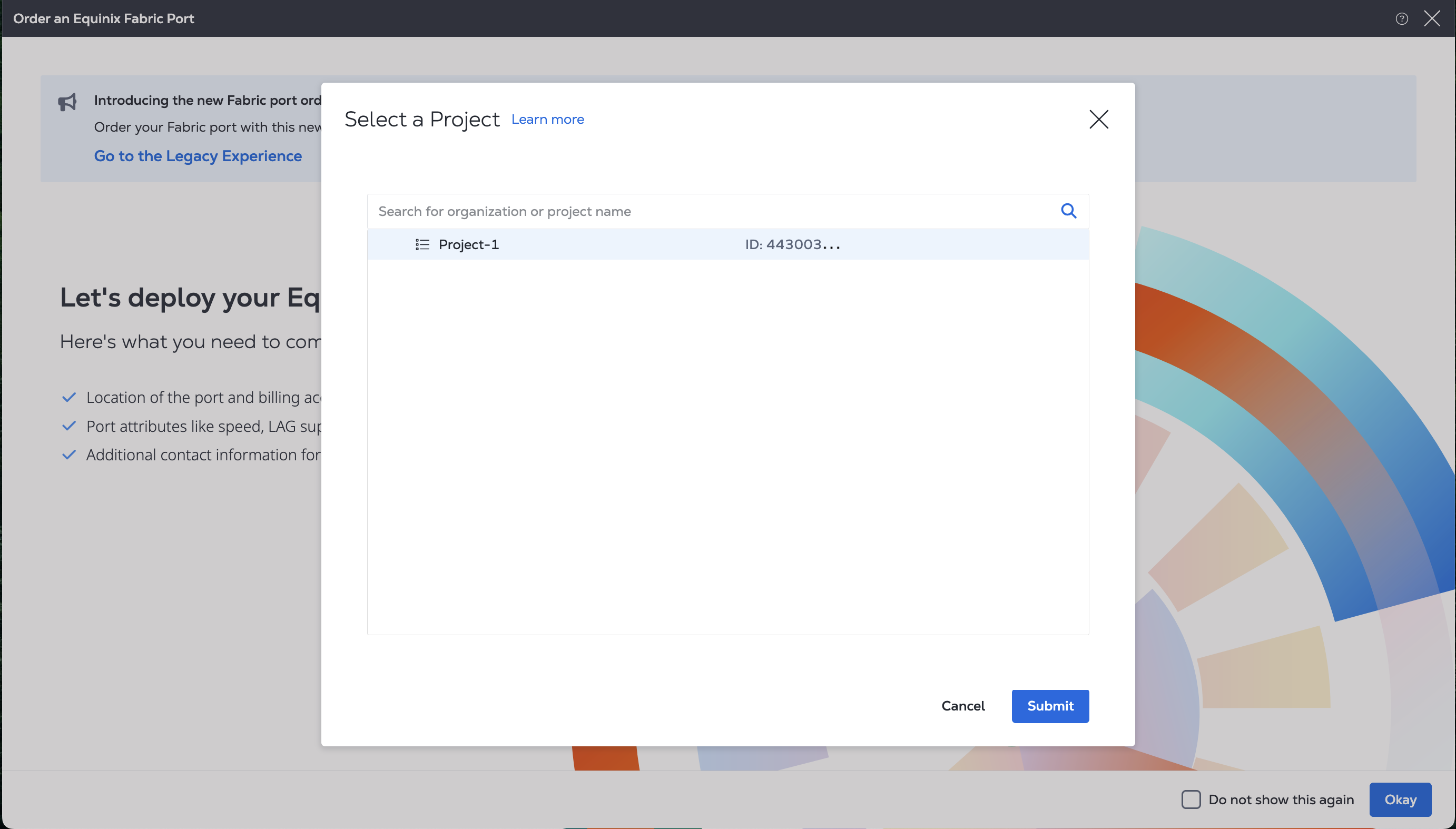Screen dimensions: 1456x829
Task: Click the Select a Project heading
Action: (x=422, y=120)
